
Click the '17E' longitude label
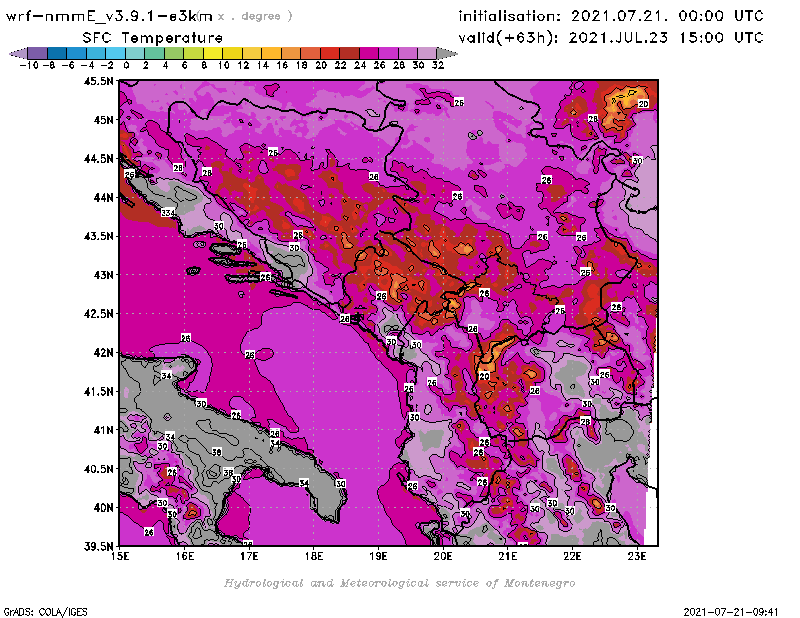pyautogui.click(x=249, y=556)
